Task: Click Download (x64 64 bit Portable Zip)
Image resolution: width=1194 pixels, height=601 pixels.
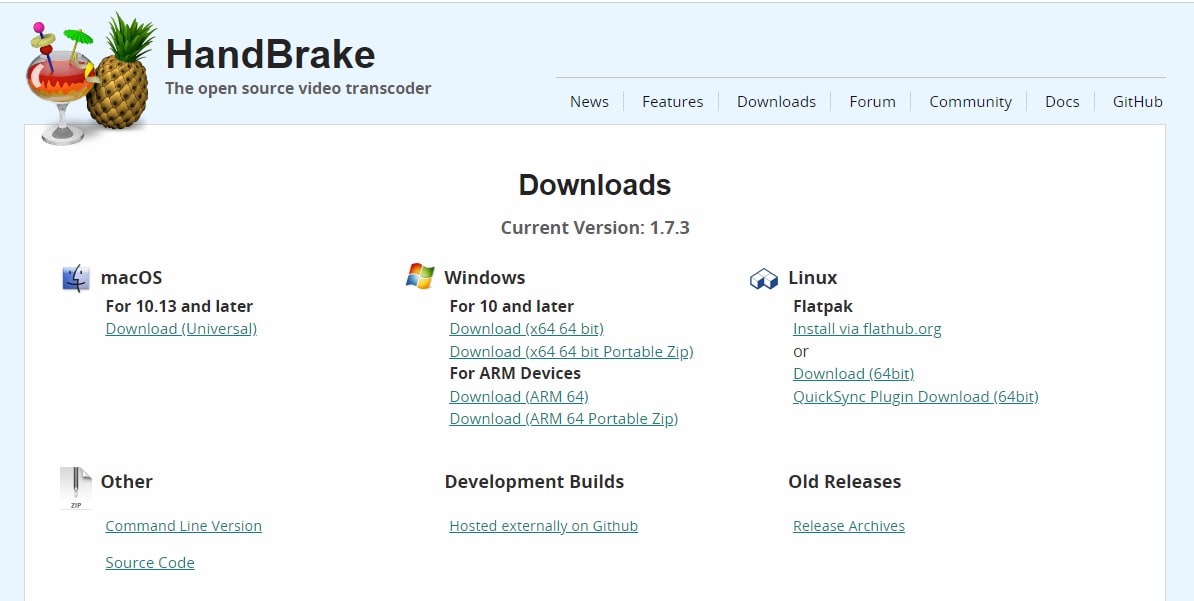Action: click(571, 352)
